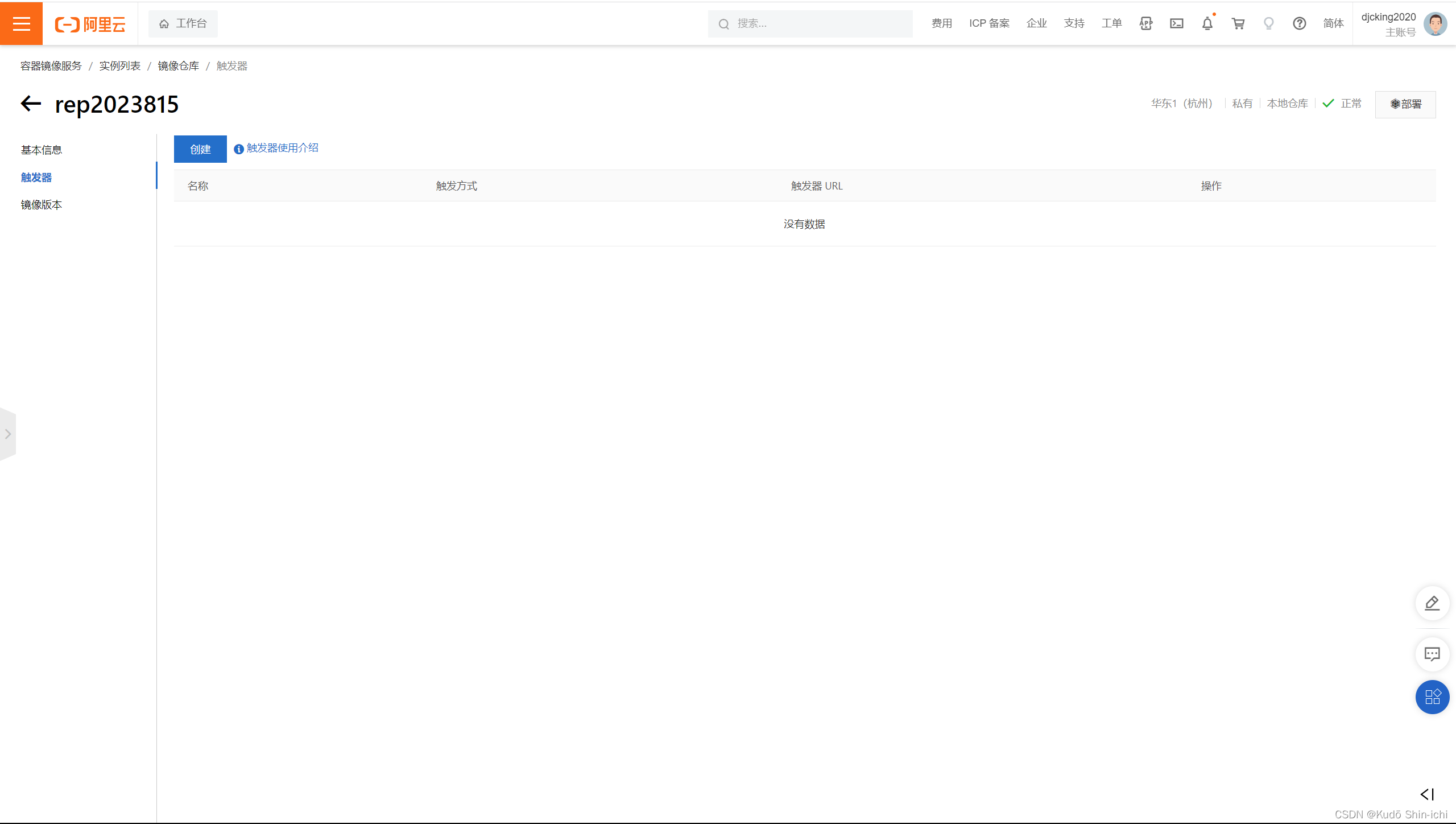
Task: Click the API debugging icon
Action: click(1145, 23)
